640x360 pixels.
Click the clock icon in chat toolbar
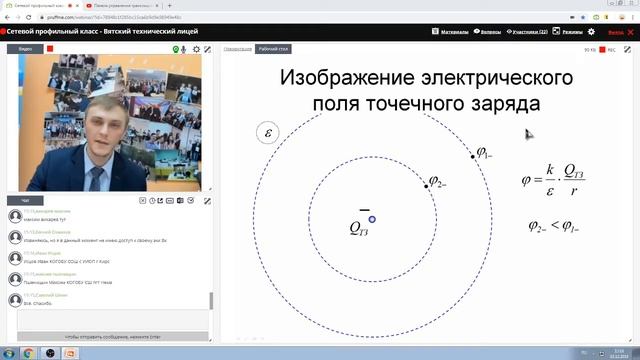point(152,200)
